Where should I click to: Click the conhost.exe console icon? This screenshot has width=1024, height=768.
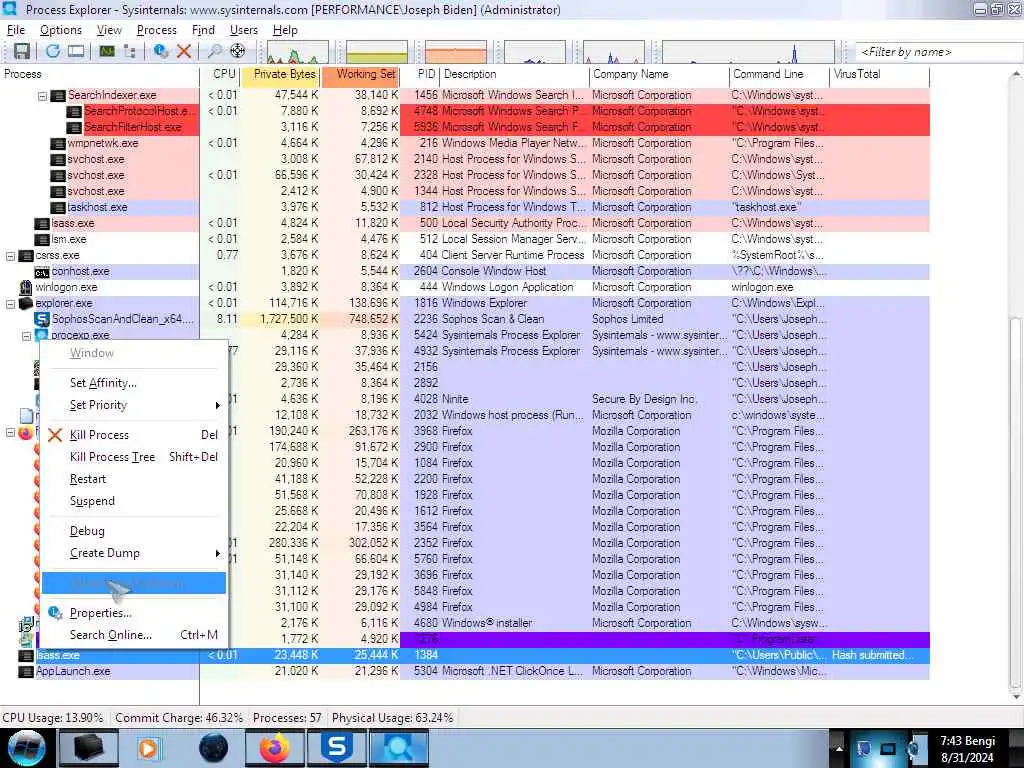[x=42, y=272]
